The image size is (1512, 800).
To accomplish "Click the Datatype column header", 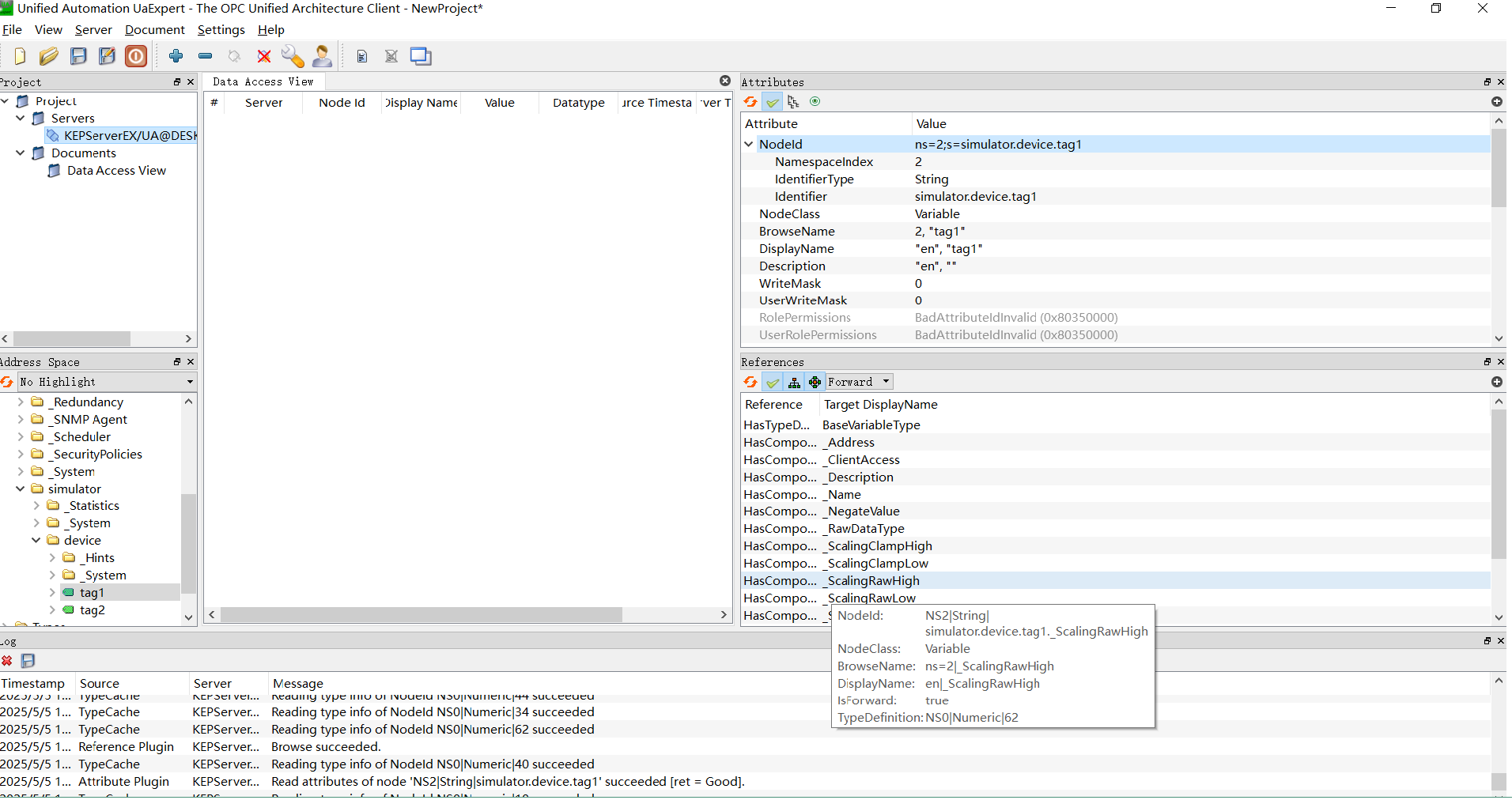I will 579,103.
